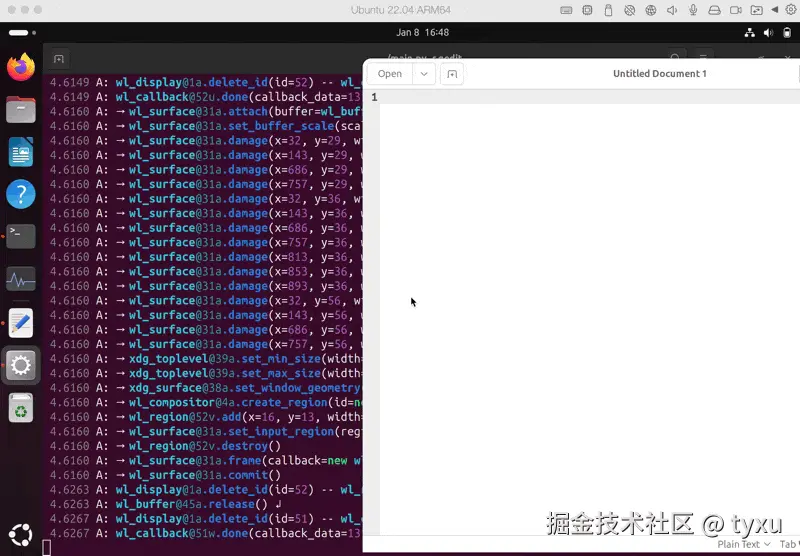Click the wl_callback@51w.done terminal line
Screen dimensions: 800x556
[205, 533]
